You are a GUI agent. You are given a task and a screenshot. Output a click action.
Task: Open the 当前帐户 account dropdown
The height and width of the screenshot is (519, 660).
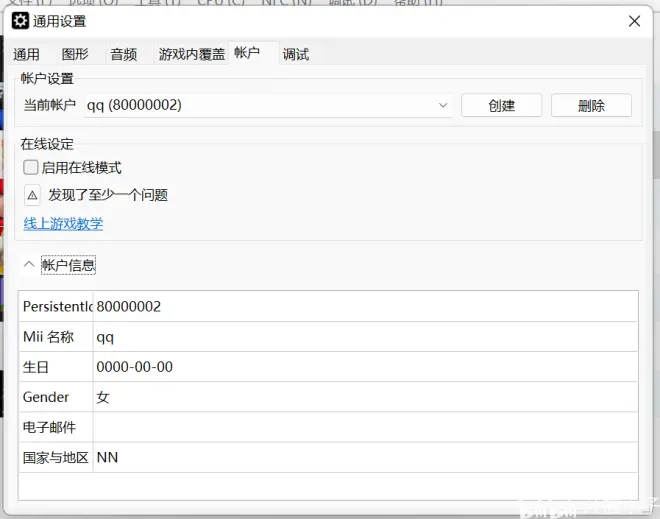tap(268, 105)
